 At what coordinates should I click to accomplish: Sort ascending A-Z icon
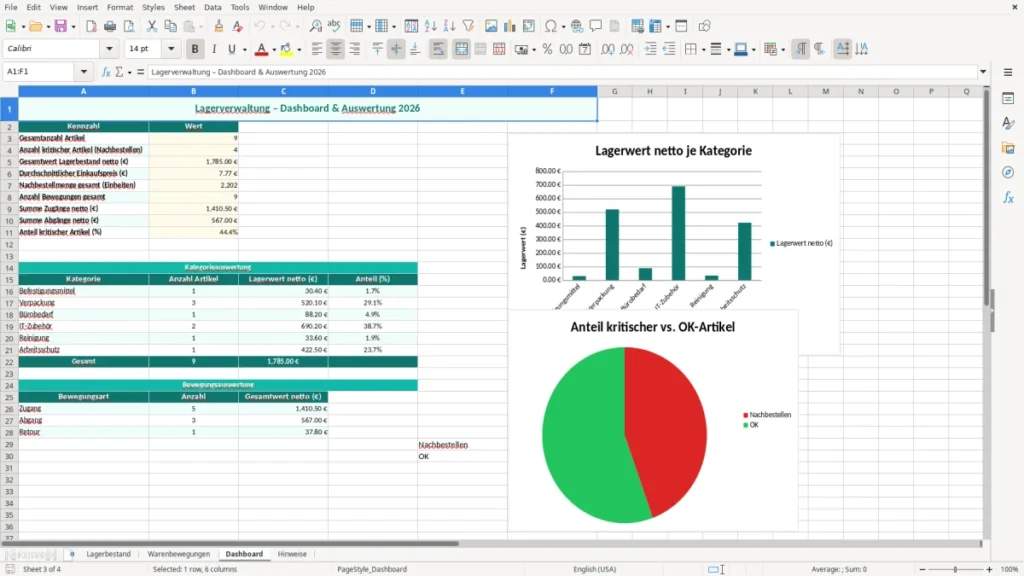click(430, 26)
